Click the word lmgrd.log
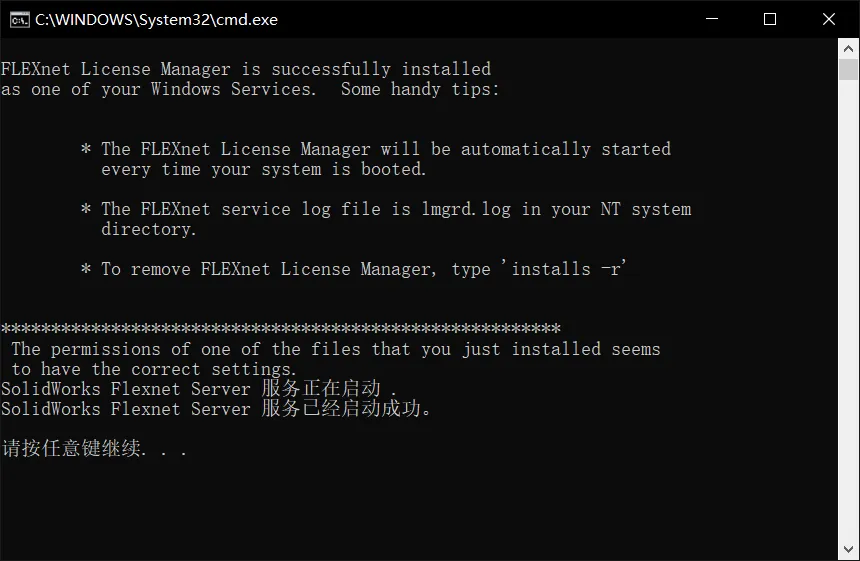The image size is (860, 561). [x=466, y=209]
